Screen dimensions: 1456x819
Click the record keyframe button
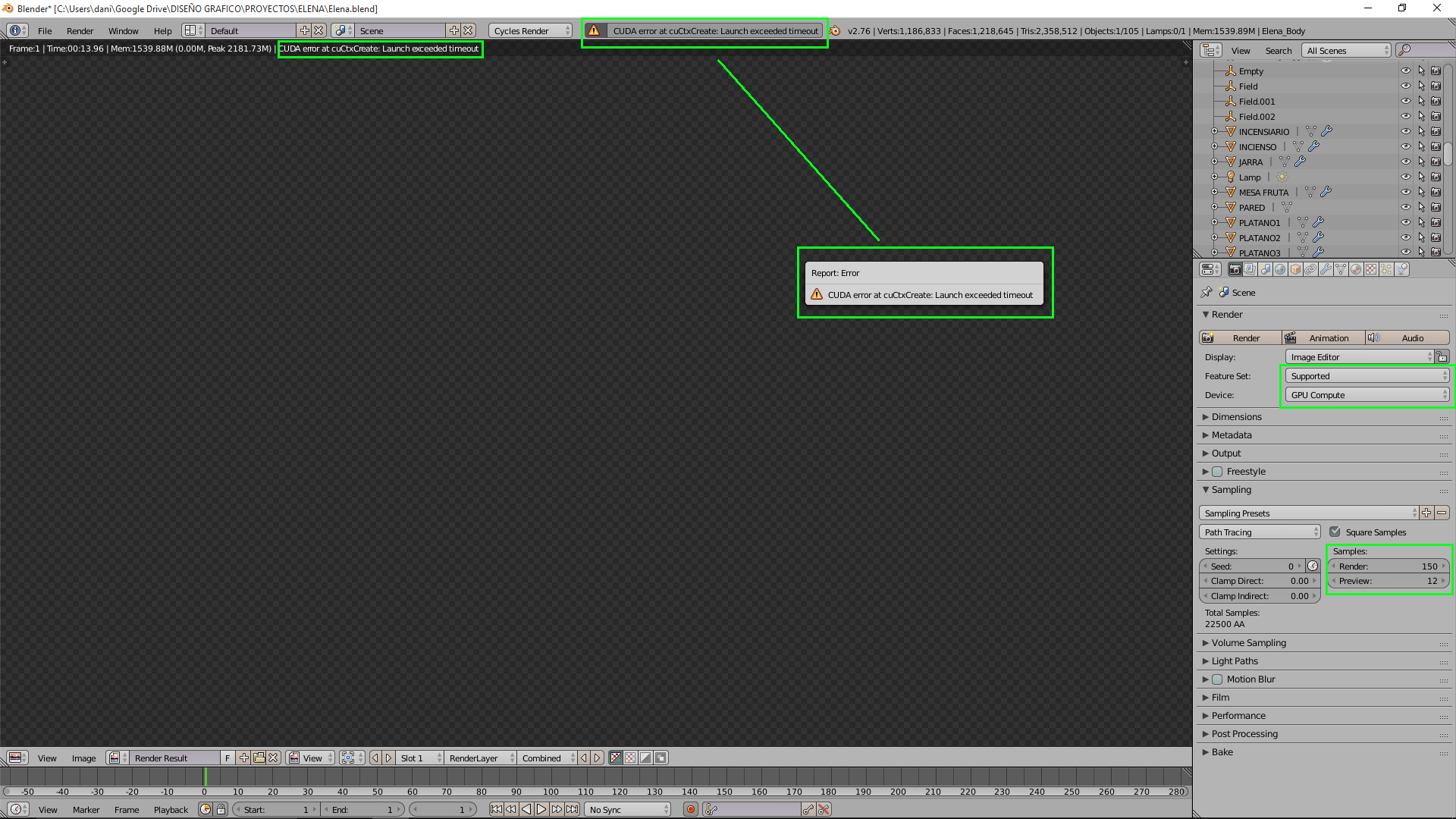point(690,809)
